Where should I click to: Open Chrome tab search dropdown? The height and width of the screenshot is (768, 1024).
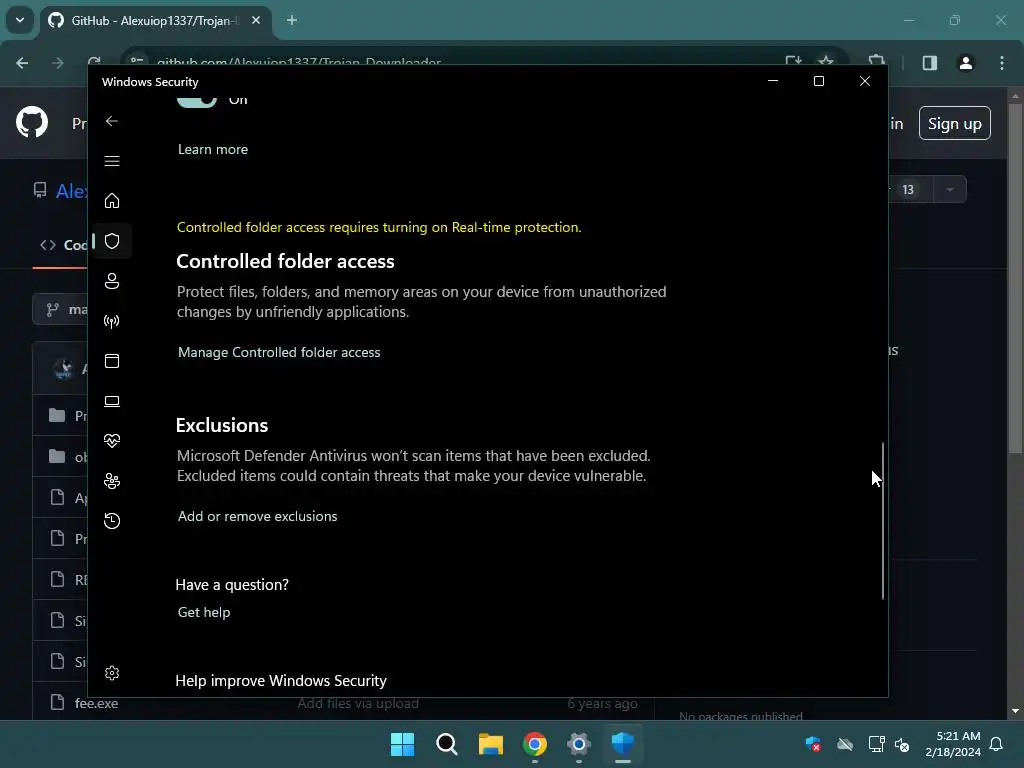tap(20, 20)
